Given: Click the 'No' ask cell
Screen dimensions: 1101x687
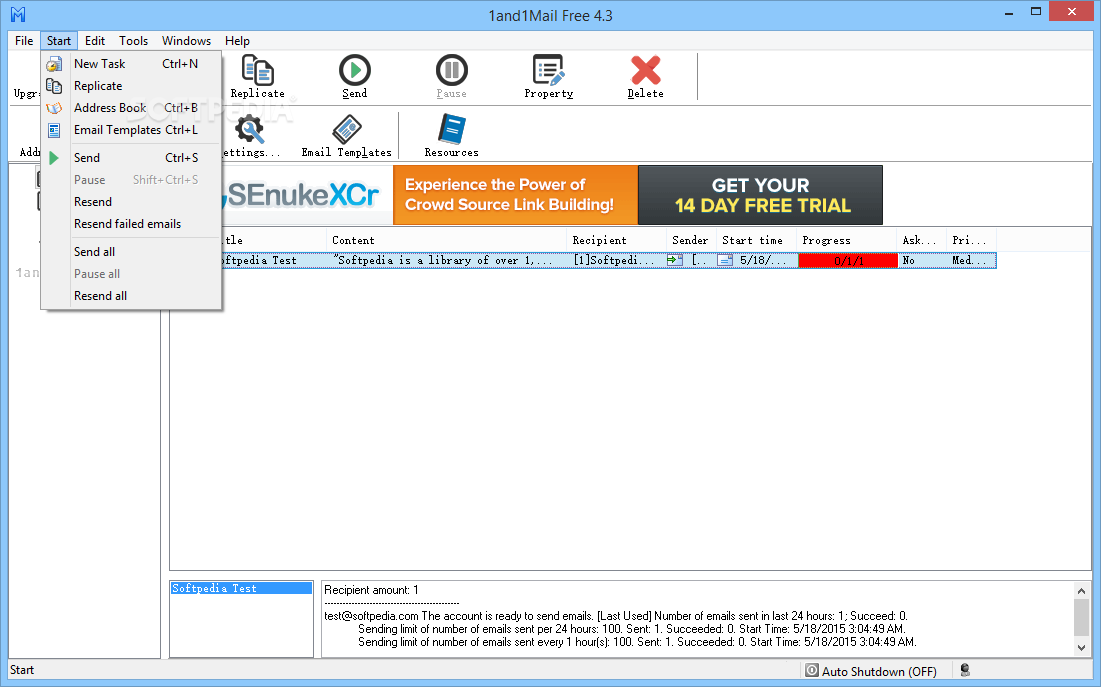Looking at the screenshot, I should coord(909,261).
